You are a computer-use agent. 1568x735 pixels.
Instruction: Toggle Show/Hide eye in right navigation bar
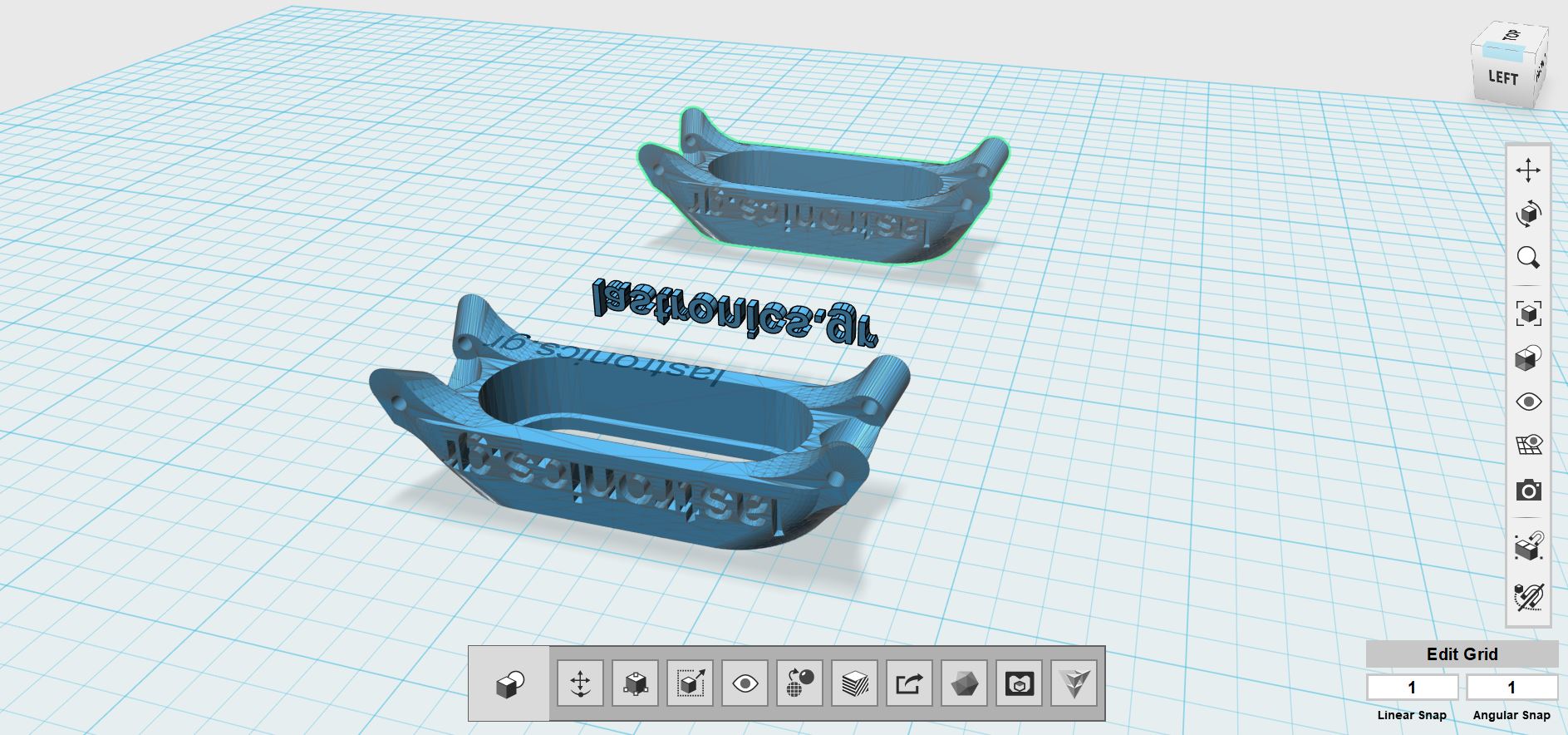click(1527, 402)
